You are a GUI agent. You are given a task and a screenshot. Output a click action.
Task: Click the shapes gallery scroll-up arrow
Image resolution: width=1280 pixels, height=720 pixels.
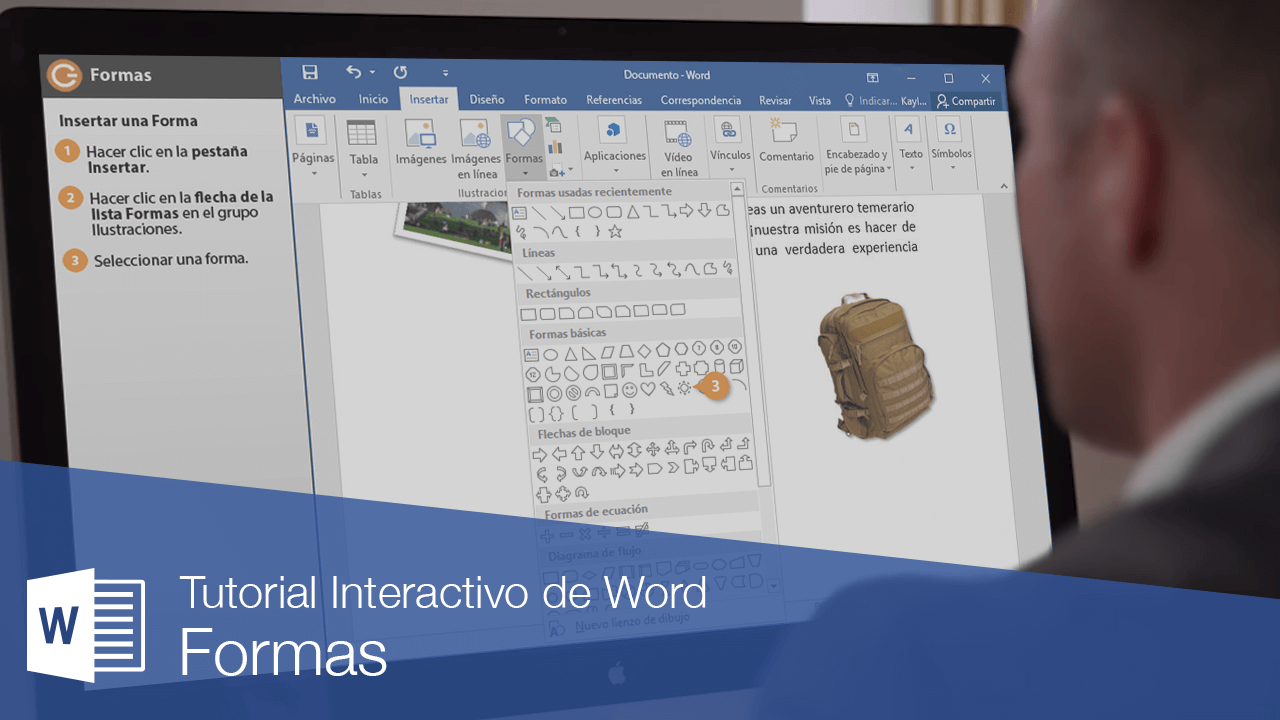click(x=736, y=189)
